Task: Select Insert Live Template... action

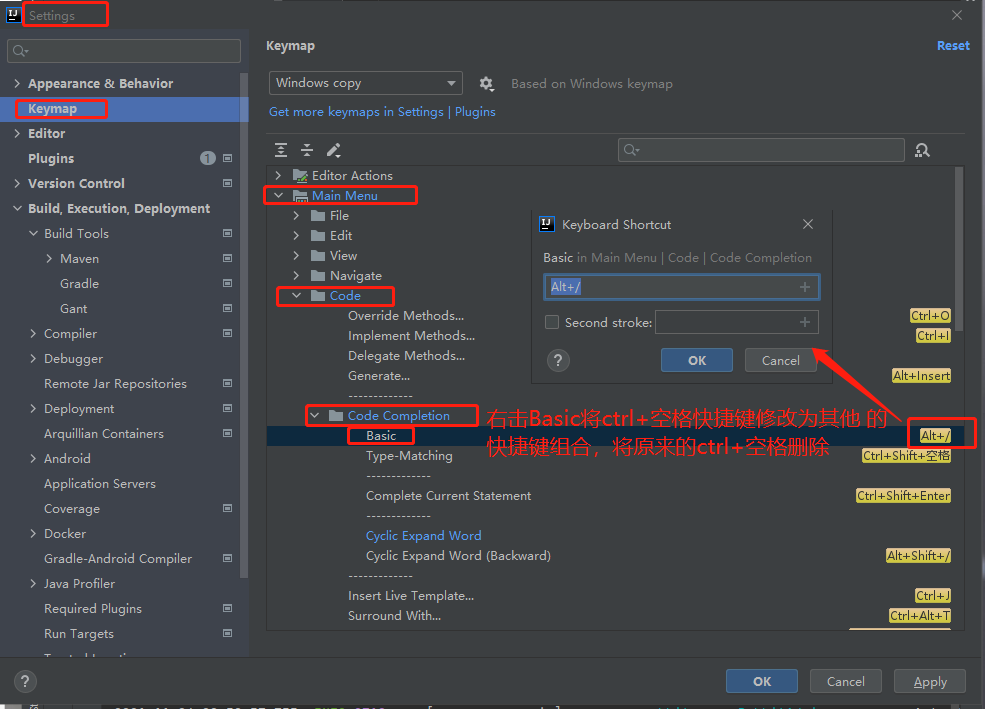Action: [411, 596]
